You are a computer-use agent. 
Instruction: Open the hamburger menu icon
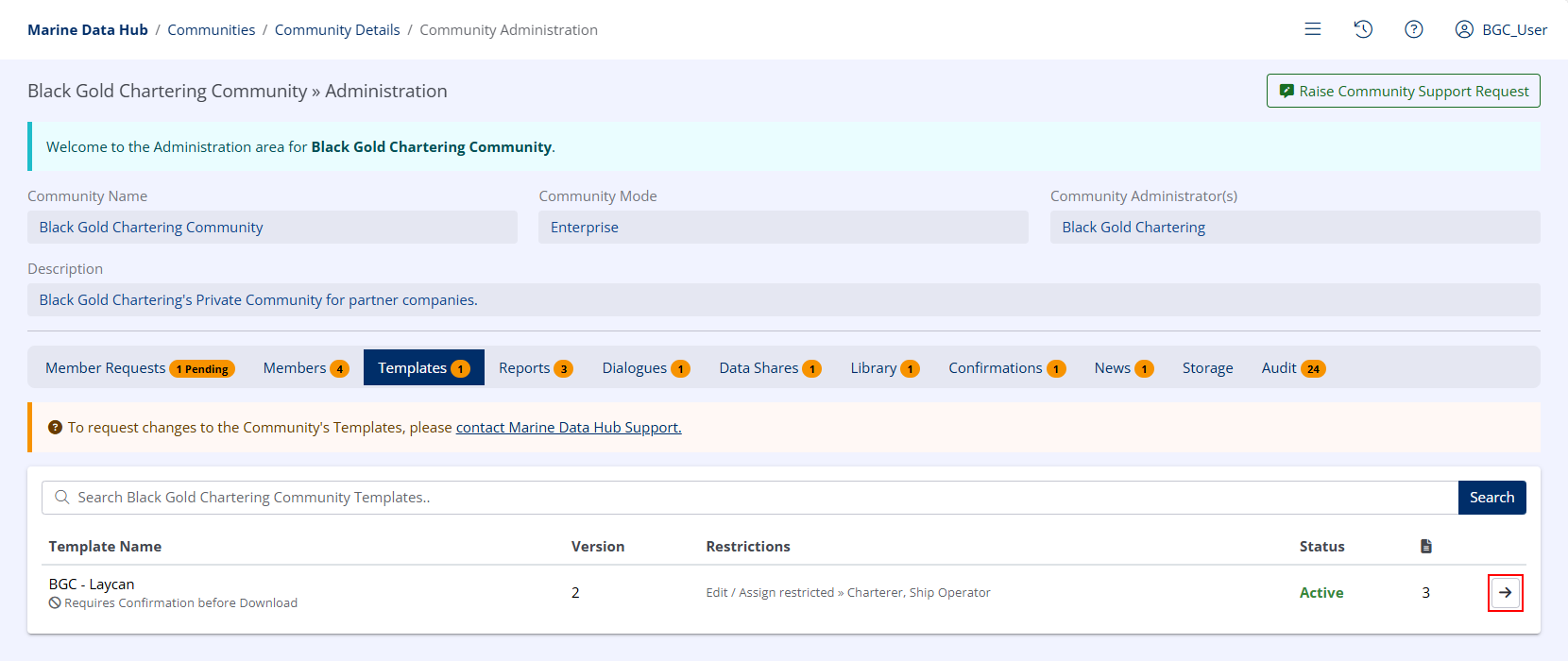tap(1313, 29)
